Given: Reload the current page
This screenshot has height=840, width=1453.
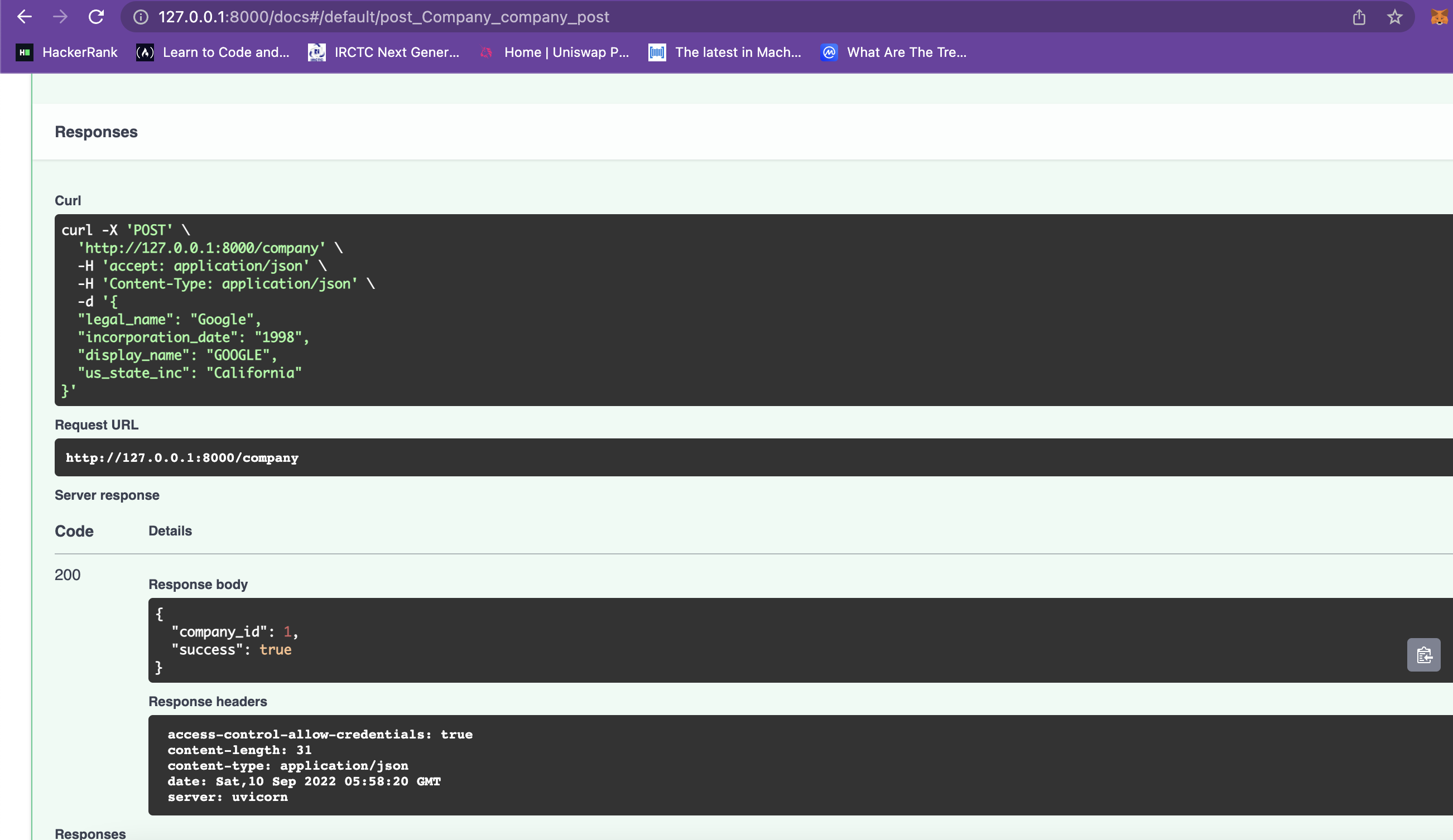Looking at the screenshot, I should click(96, 17).
